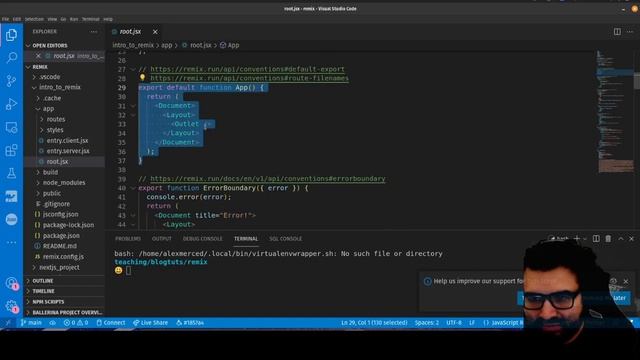Open editor More Actions menu

tap(630, 32)
